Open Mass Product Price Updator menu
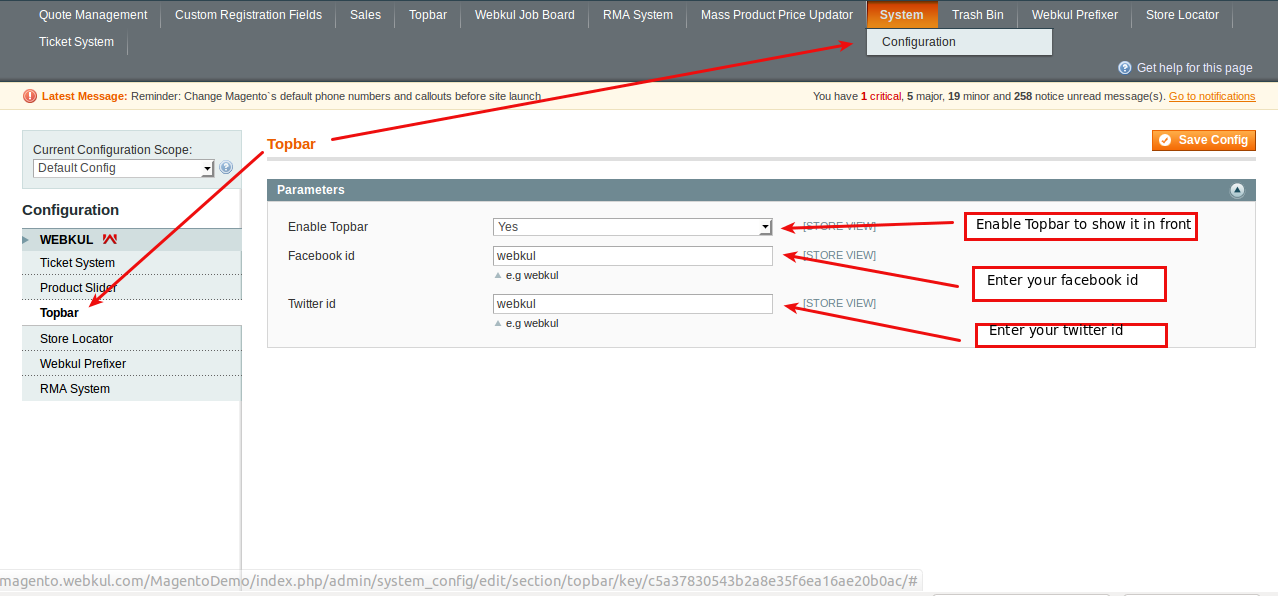The height and width of the screenshot is (596, 1278). coord(777,15)
